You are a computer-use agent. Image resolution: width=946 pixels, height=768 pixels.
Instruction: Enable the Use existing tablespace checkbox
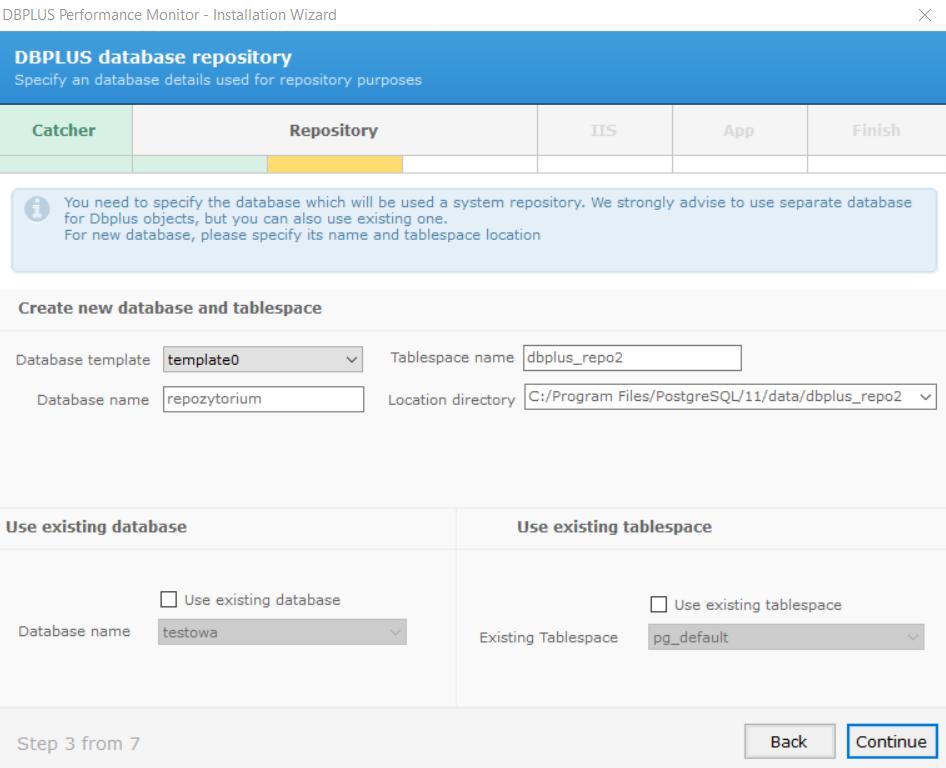click(x=658, y=604)
